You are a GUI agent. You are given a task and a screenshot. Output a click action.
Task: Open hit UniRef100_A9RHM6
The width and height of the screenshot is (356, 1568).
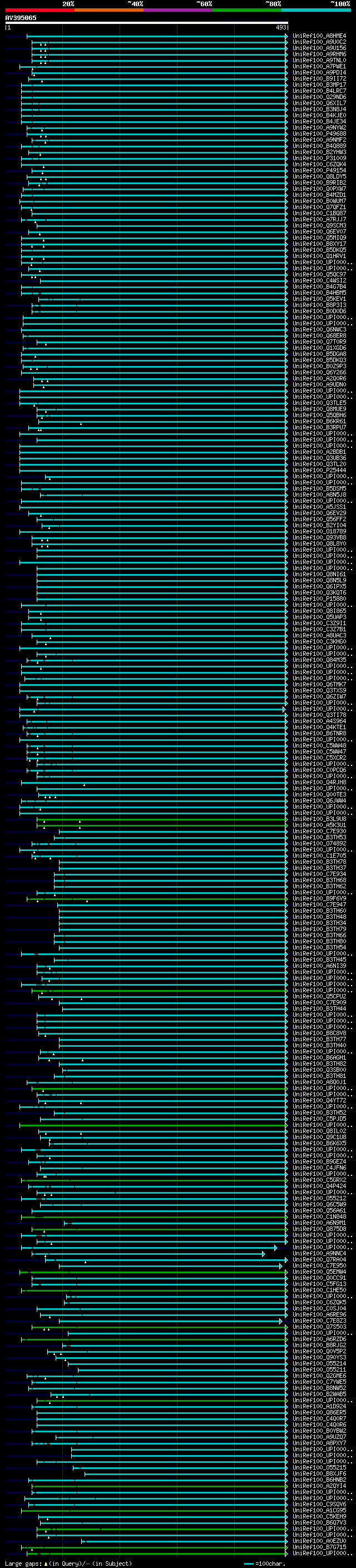[x=319, y=54]
